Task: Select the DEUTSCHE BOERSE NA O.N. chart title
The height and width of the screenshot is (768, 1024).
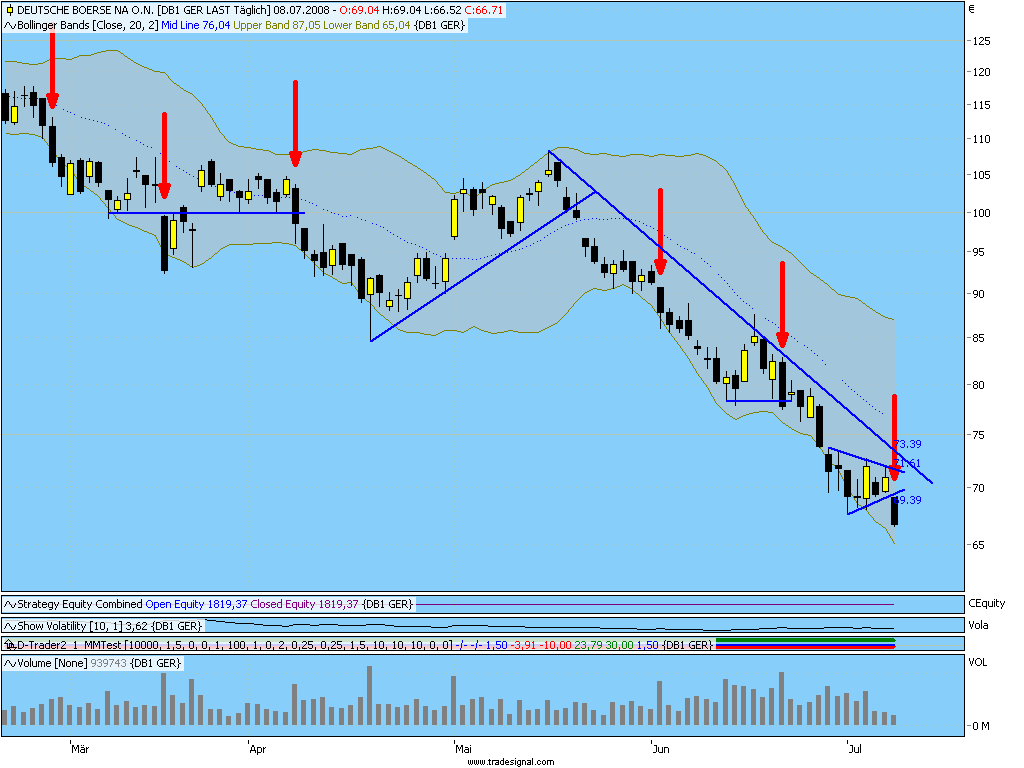Action: 86,10
